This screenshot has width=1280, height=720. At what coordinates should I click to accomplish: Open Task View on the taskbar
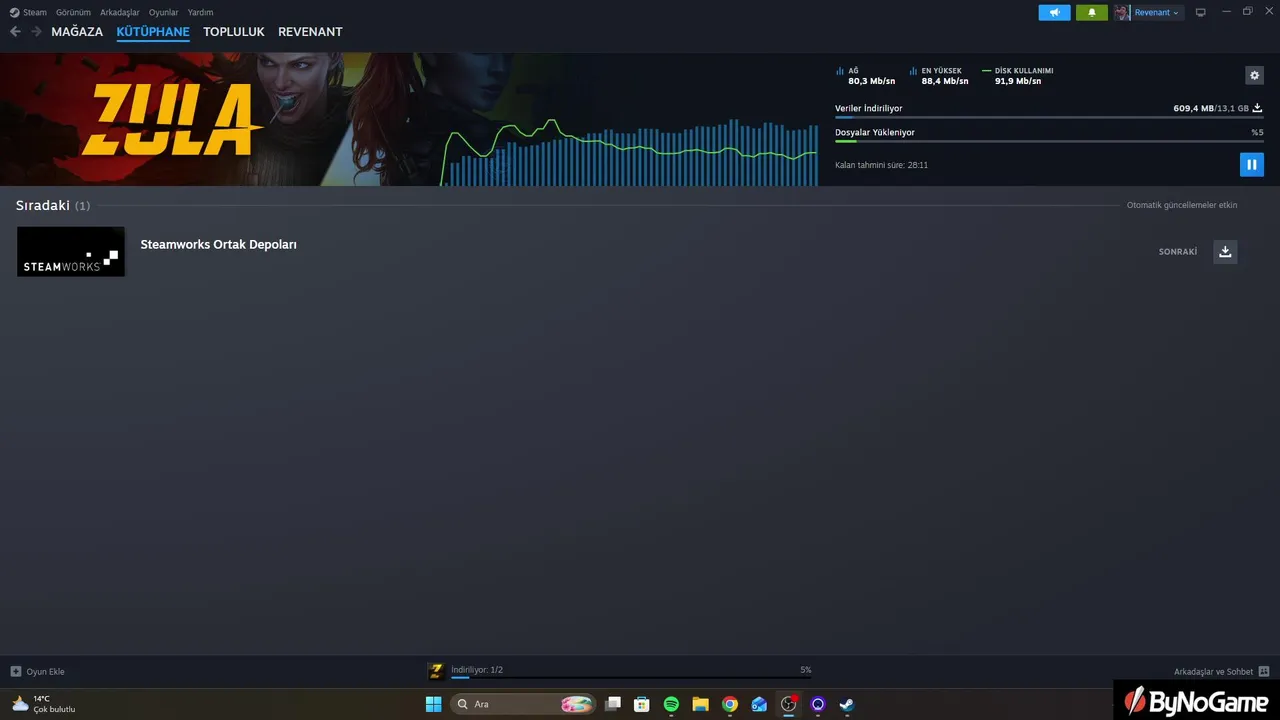click(x=613, y=704)
